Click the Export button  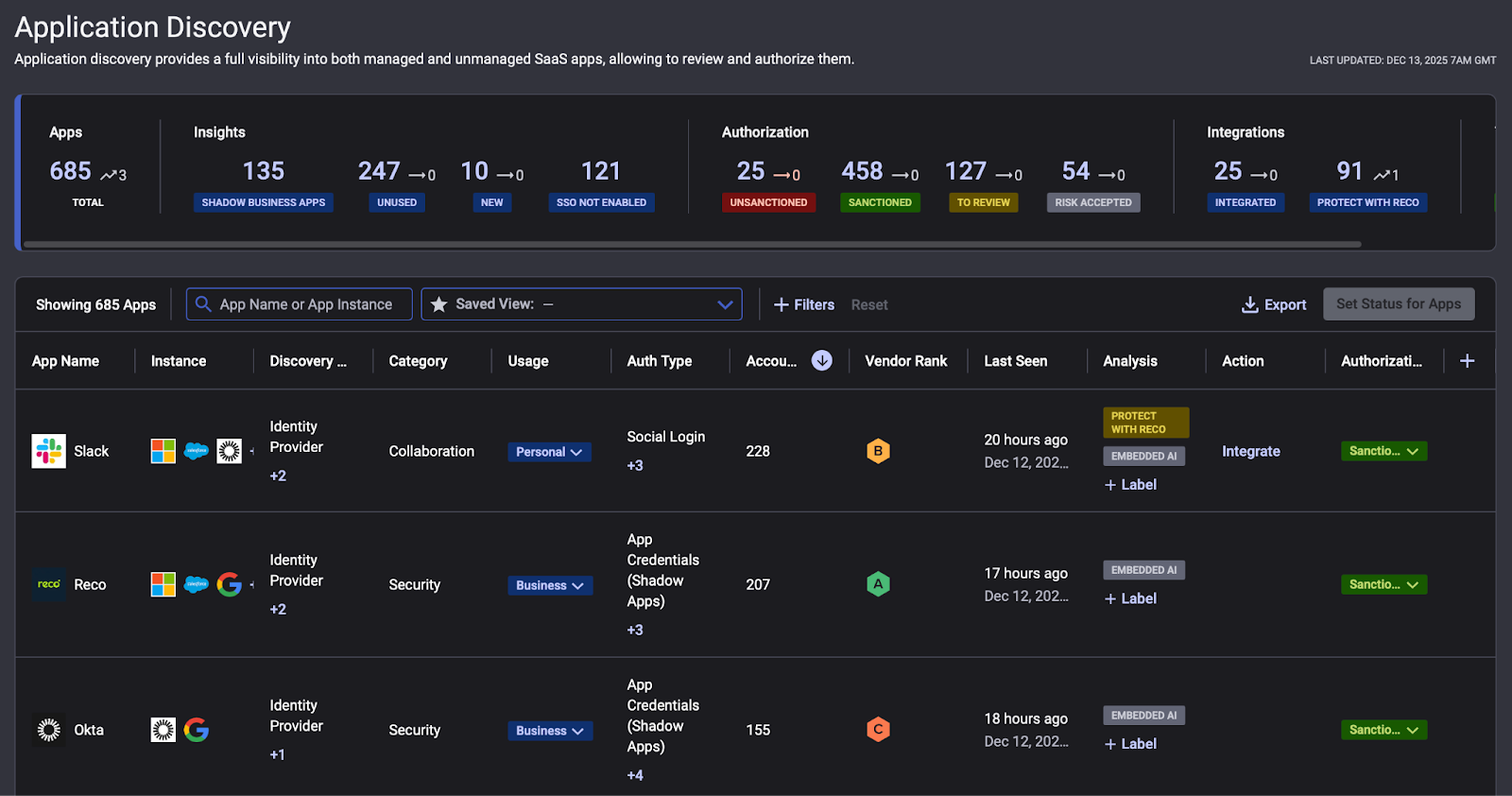tap(1274, 304)
